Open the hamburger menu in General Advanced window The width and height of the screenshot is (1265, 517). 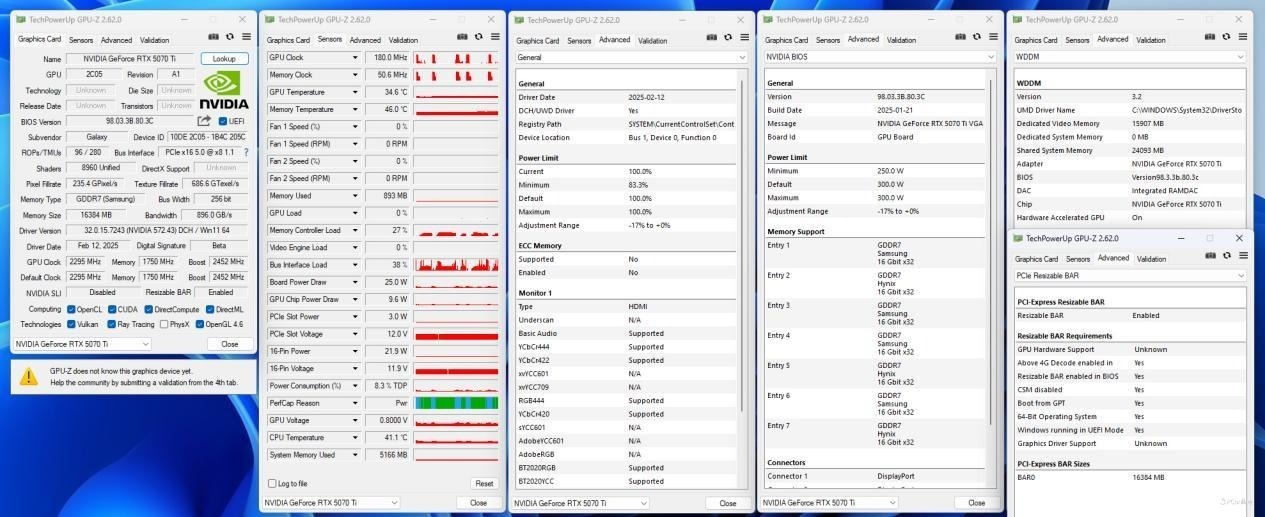744,38
